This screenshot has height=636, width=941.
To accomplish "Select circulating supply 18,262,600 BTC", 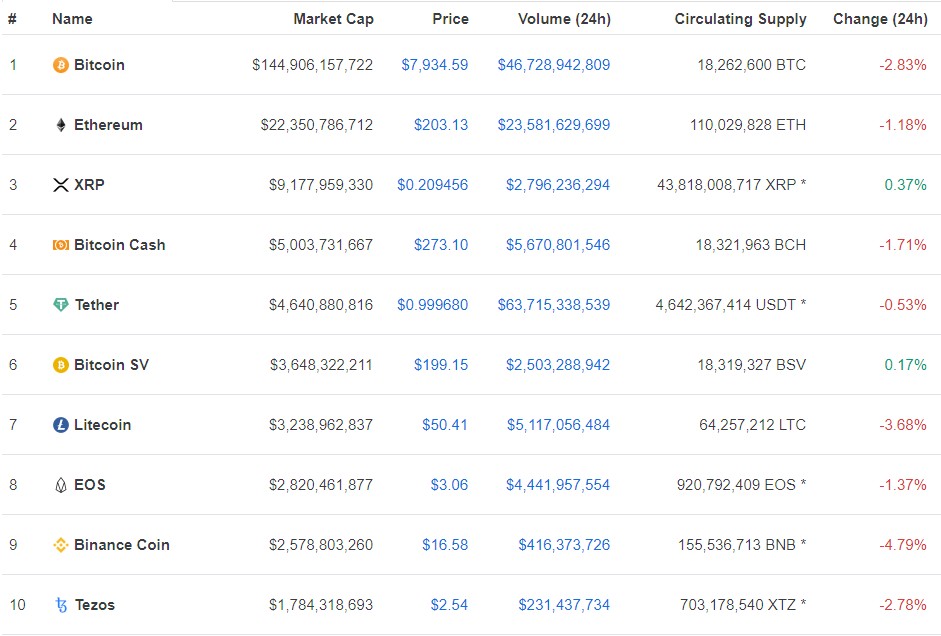I will [x=751, y=65].
